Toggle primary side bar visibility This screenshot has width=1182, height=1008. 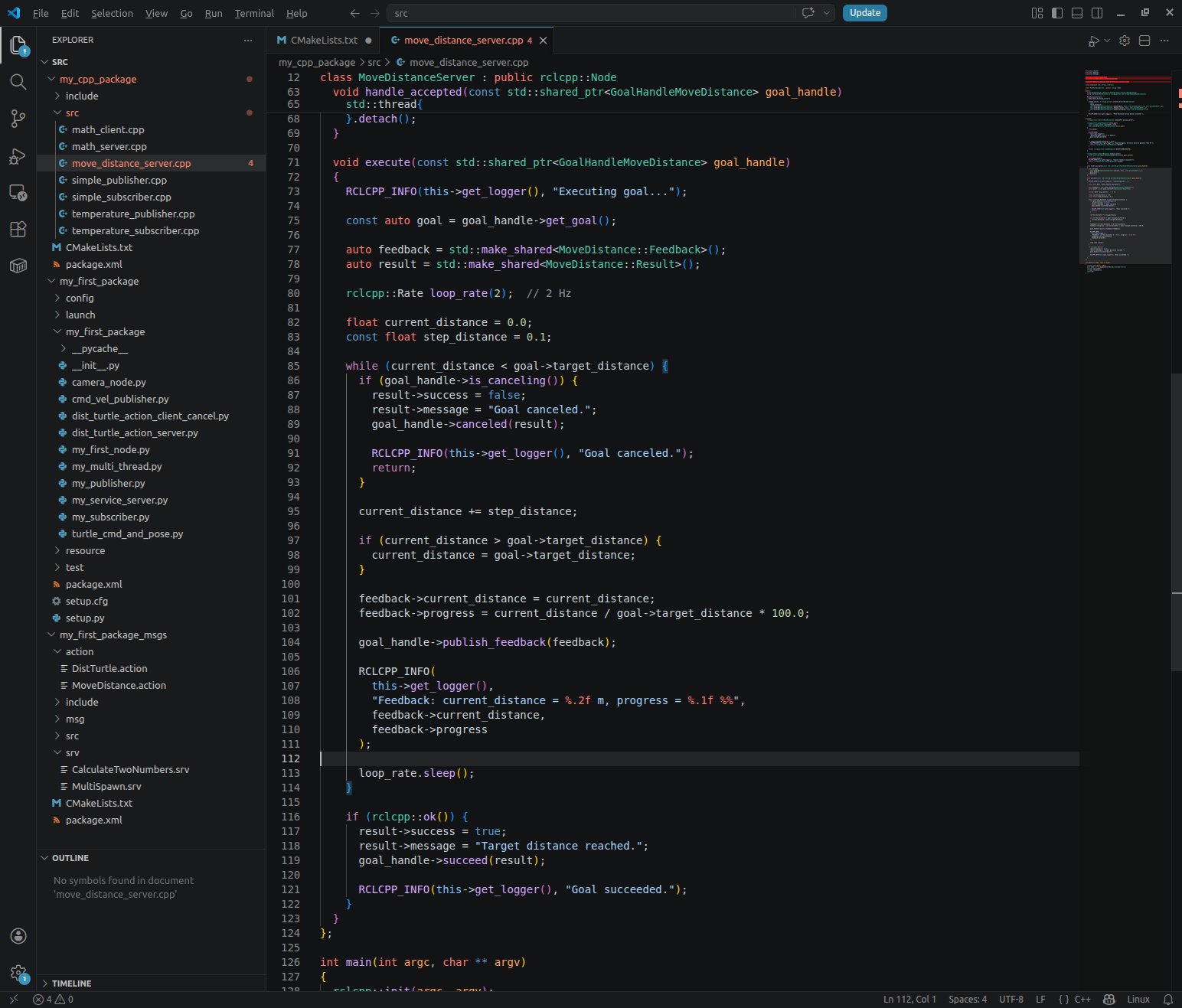pos(1057,13)
